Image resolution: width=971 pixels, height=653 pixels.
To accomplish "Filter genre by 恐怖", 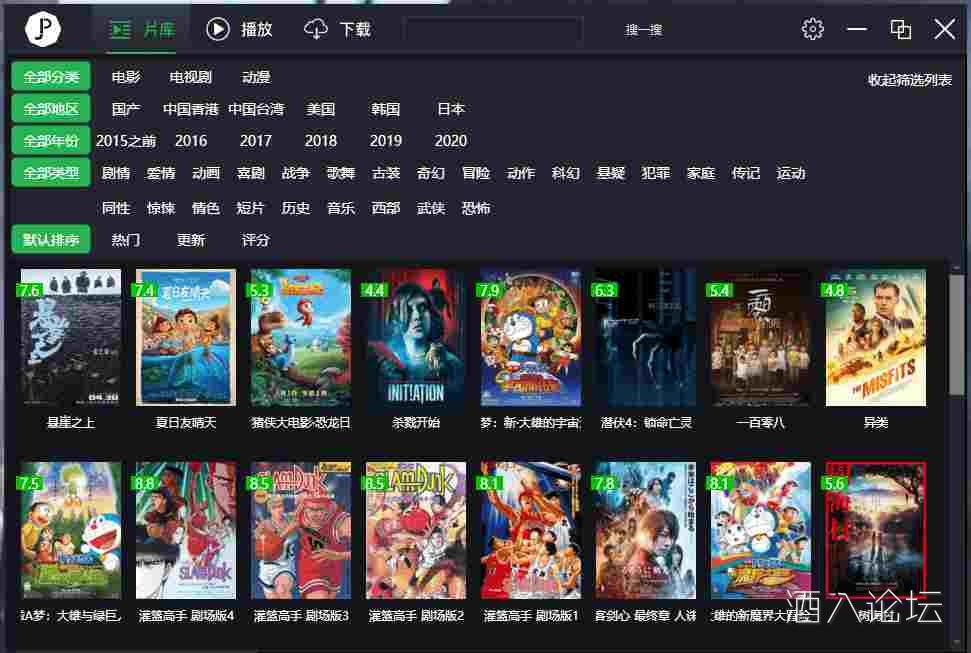I will coord(476,208).
